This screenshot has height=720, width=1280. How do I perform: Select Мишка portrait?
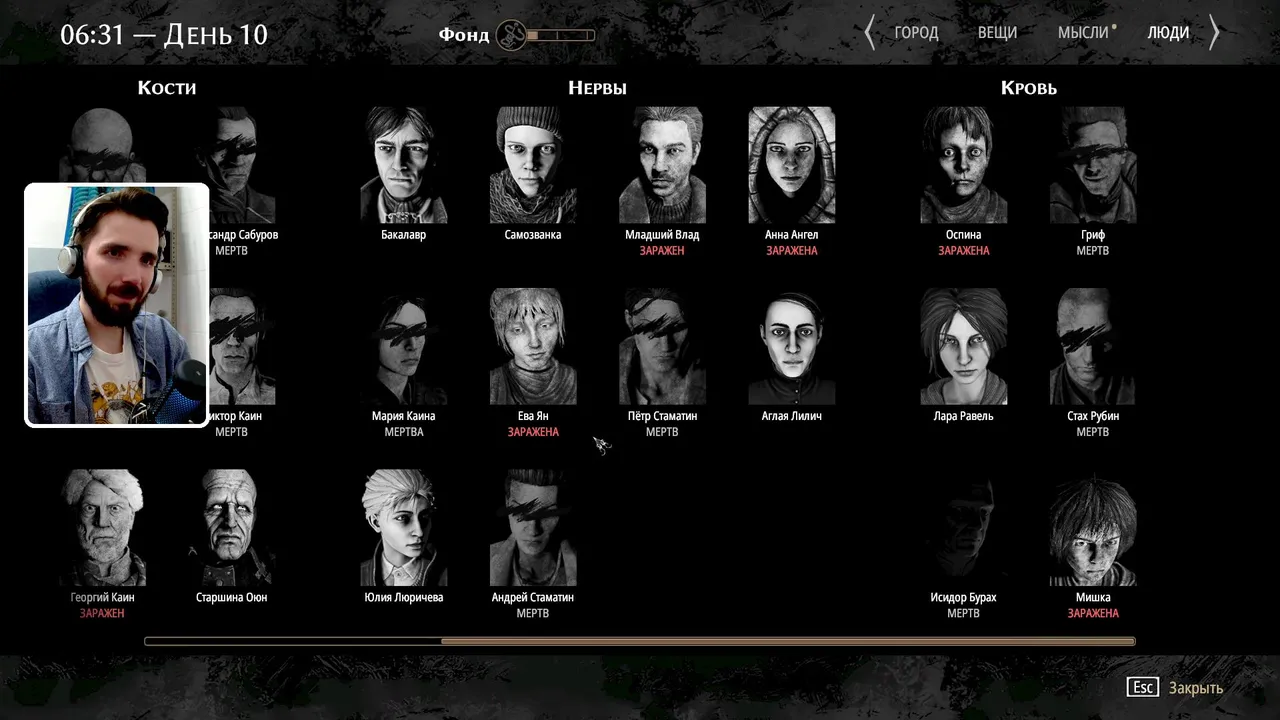1093,527
